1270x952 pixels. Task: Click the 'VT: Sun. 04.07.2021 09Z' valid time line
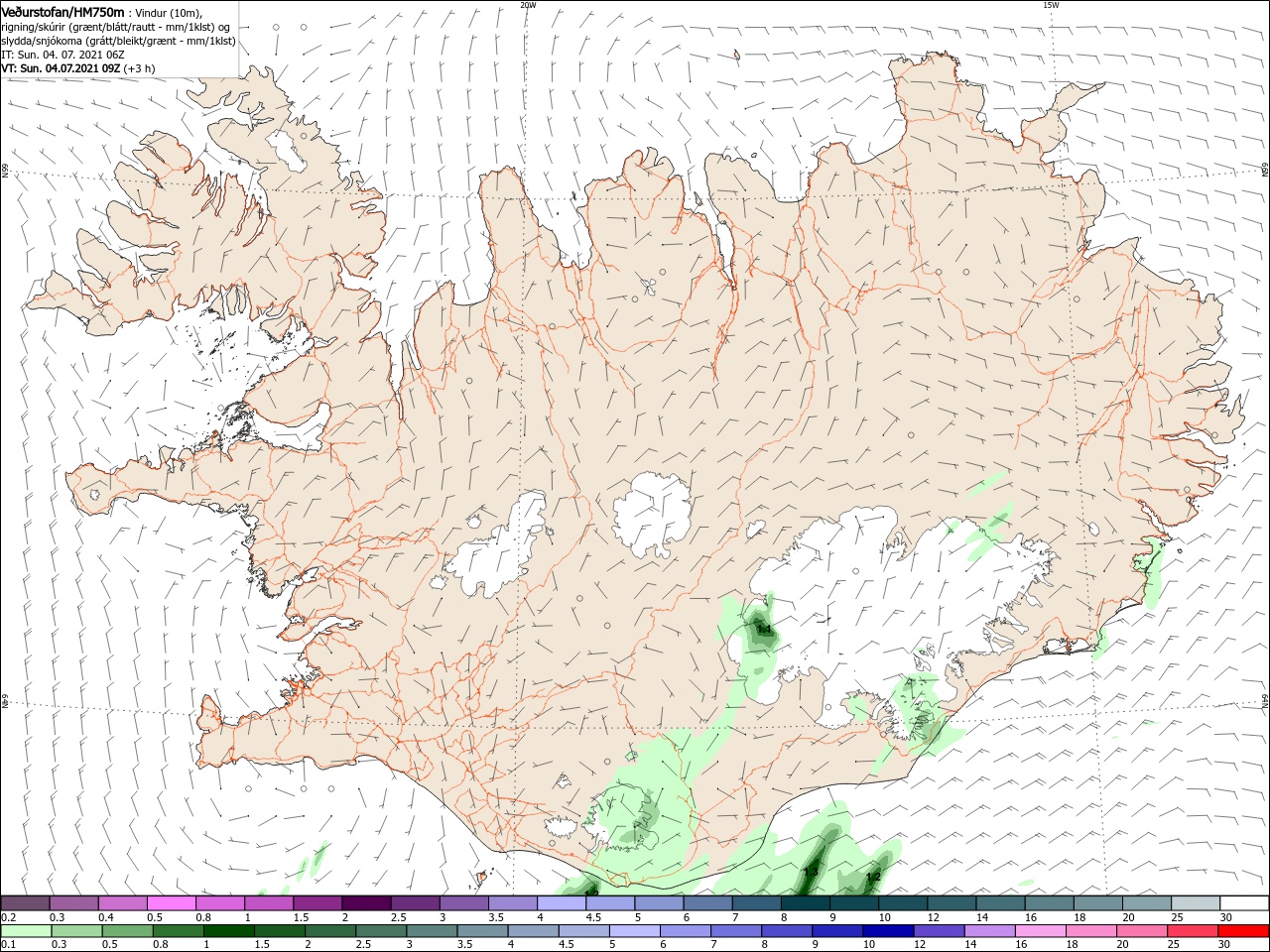(61, 68)
